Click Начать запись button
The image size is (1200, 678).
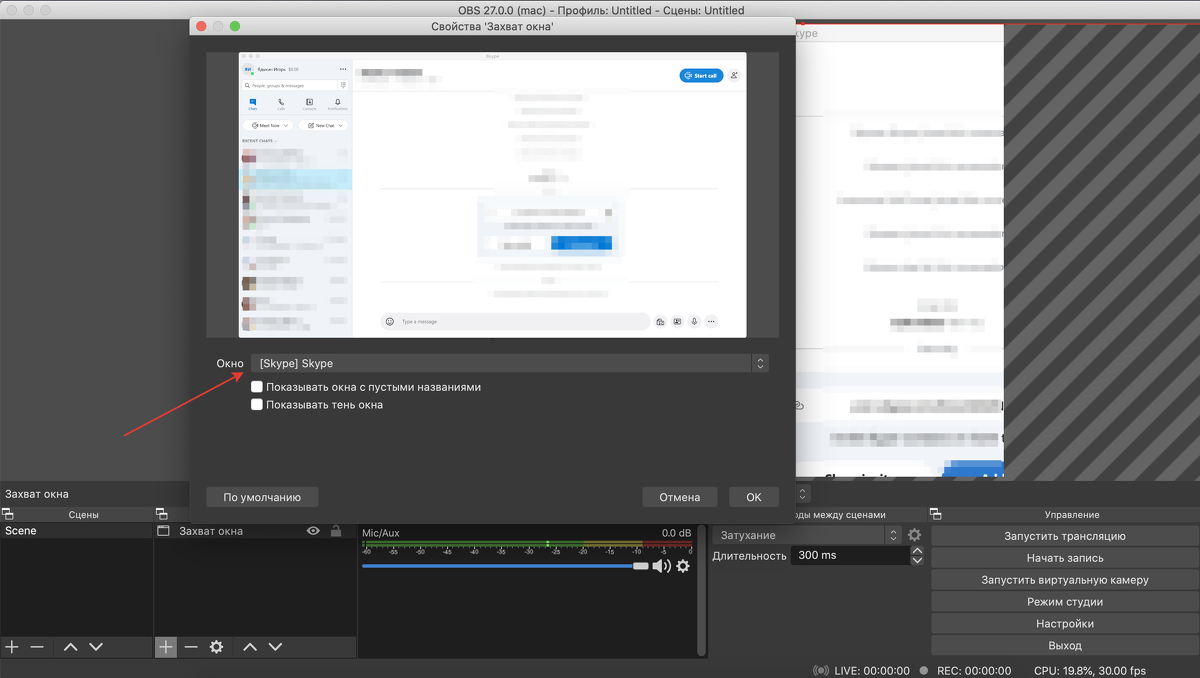[x=1065, y=558]
